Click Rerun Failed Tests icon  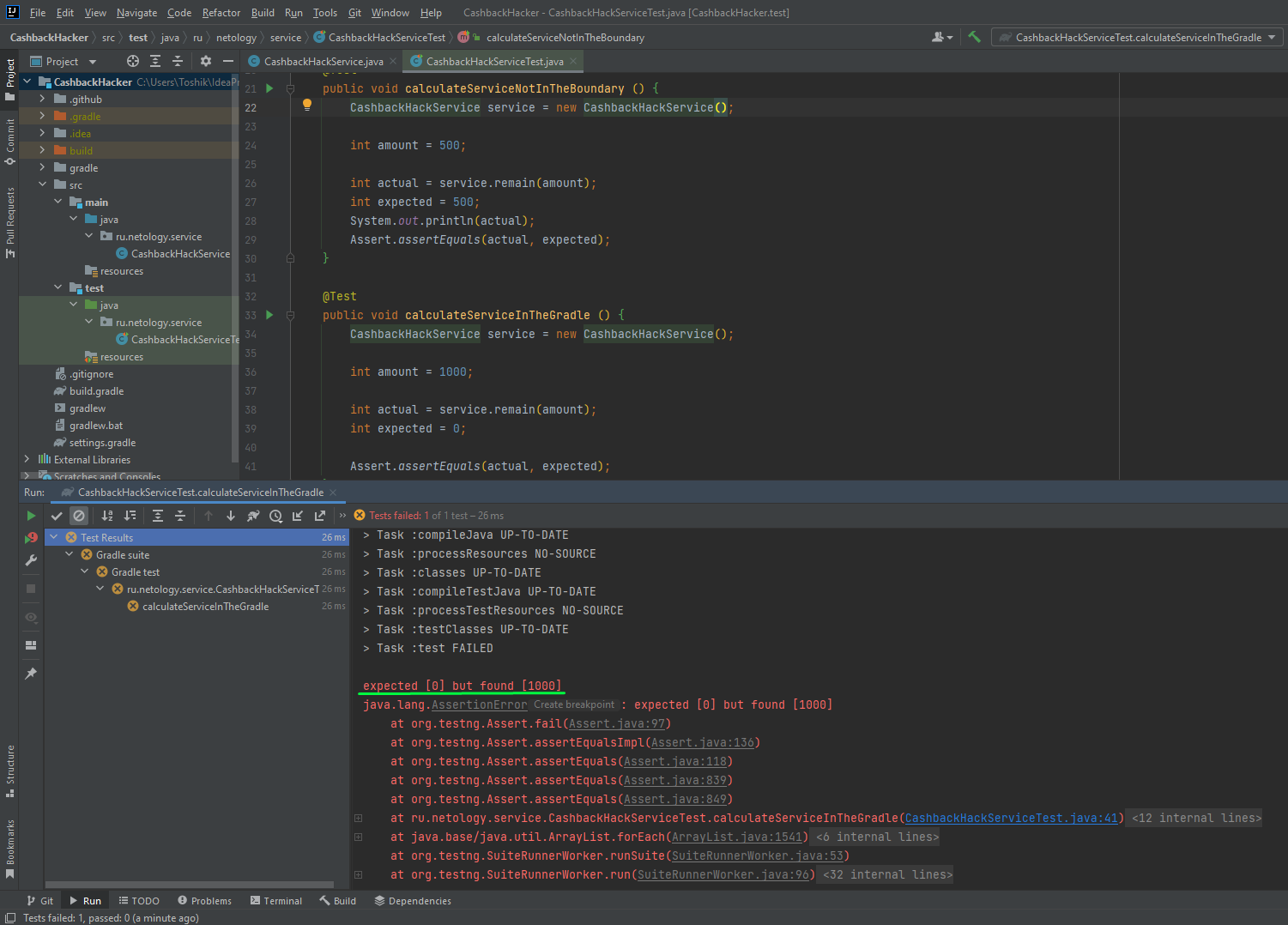[x=31, y=538]
